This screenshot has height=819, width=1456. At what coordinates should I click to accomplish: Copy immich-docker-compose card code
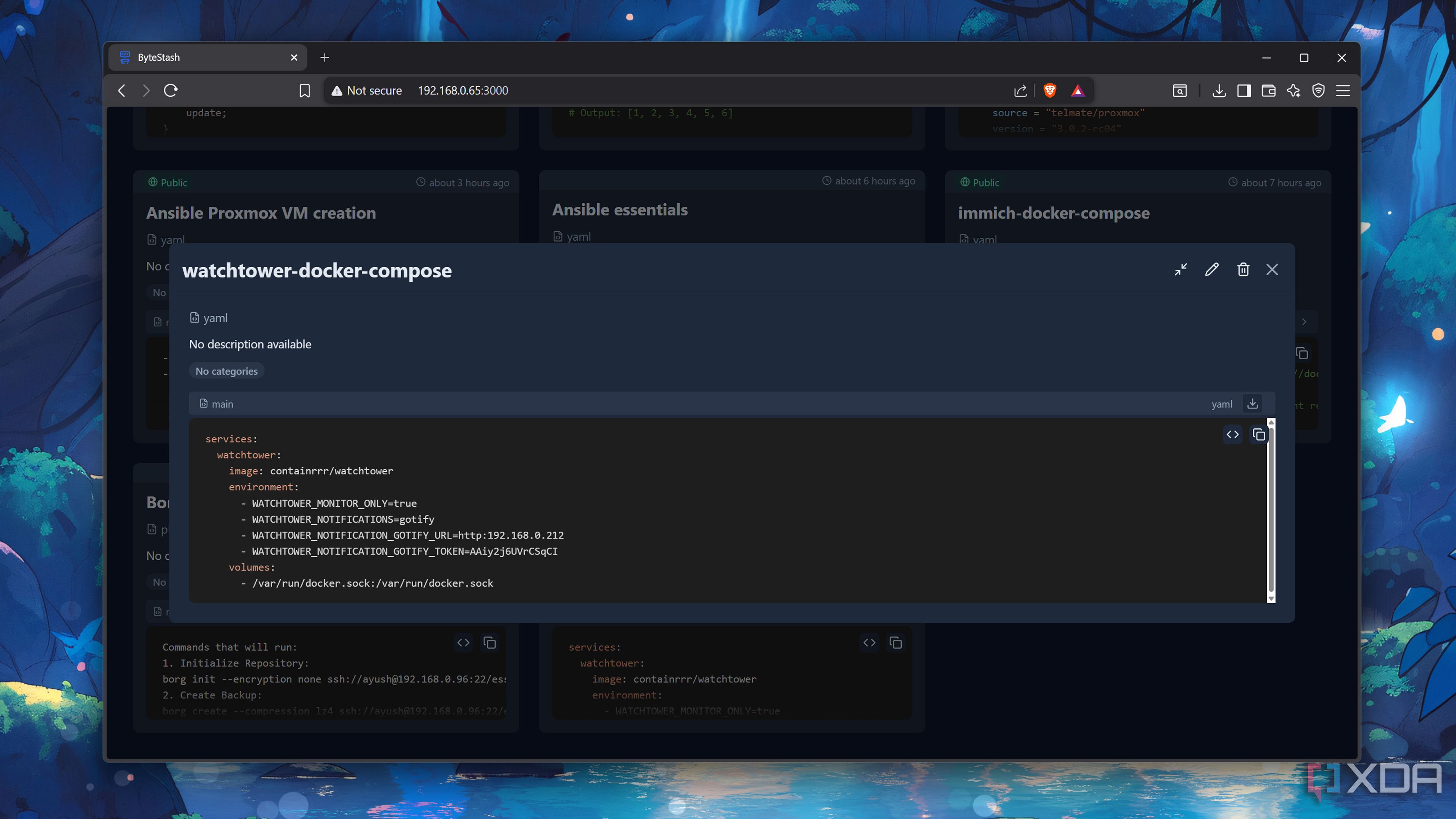tap(1302, 353)
